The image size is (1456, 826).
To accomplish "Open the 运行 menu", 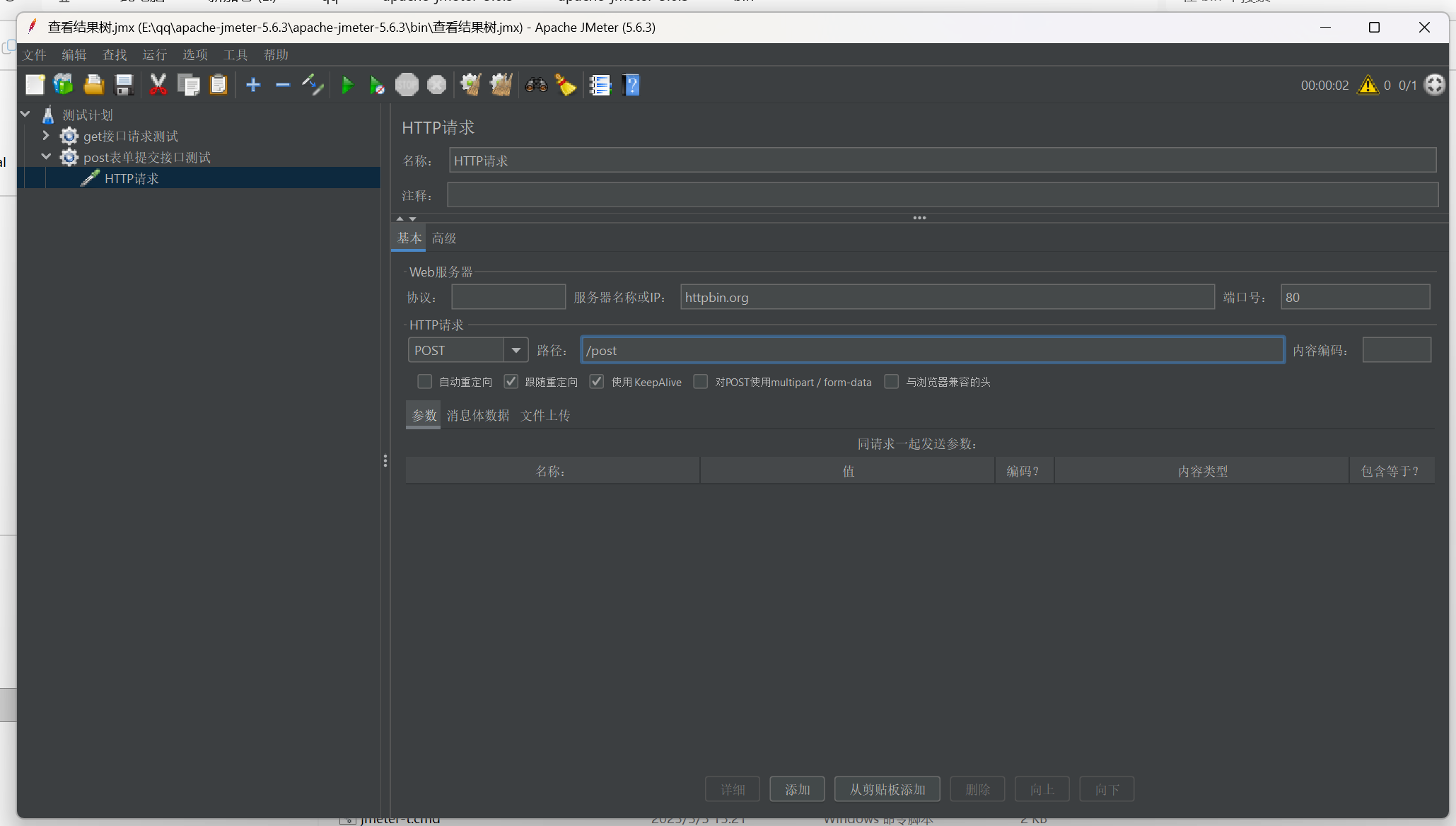I will [154, 54].
